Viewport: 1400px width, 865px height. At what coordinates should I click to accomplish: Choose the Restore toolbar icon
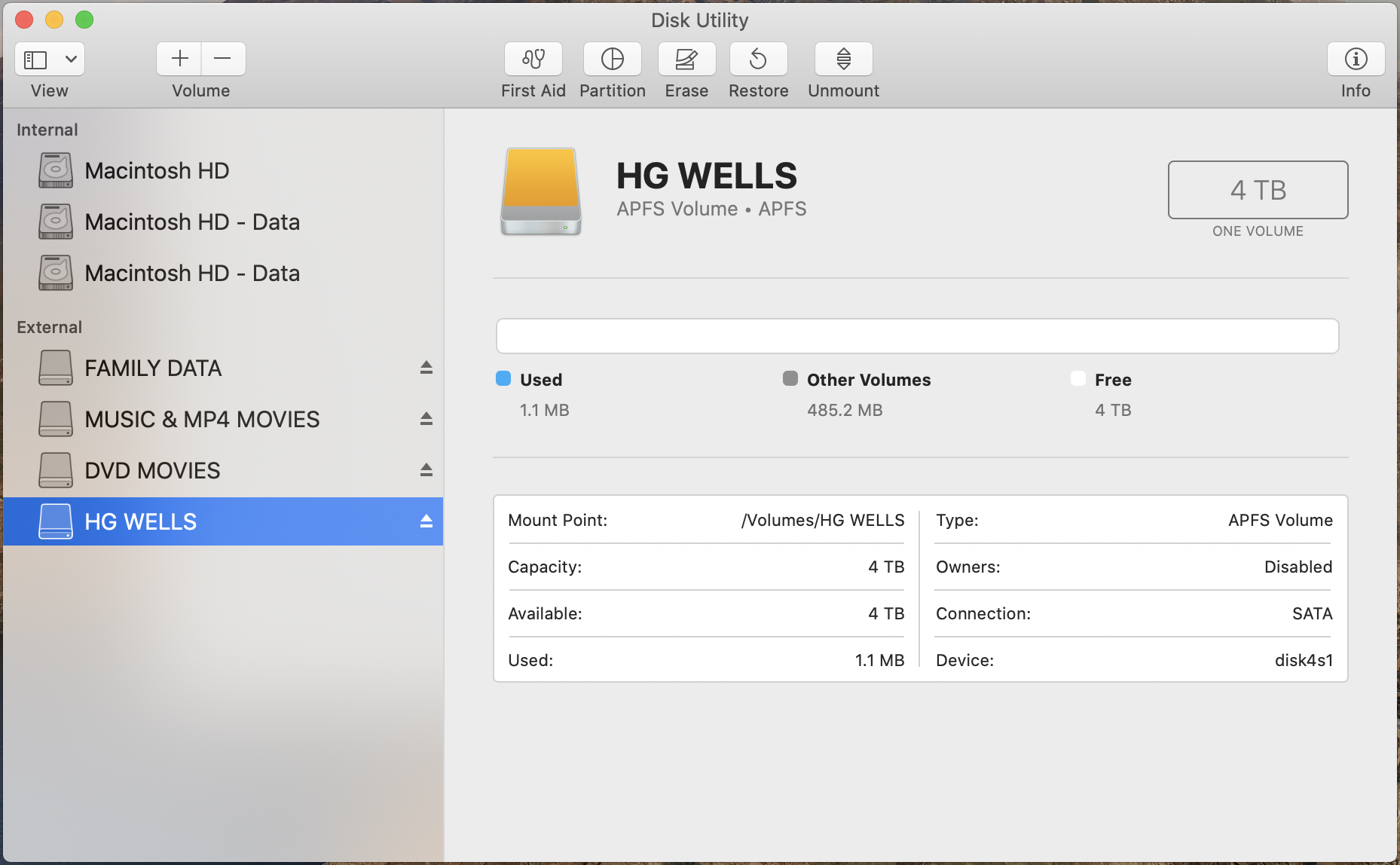click(x=759, y=59)
